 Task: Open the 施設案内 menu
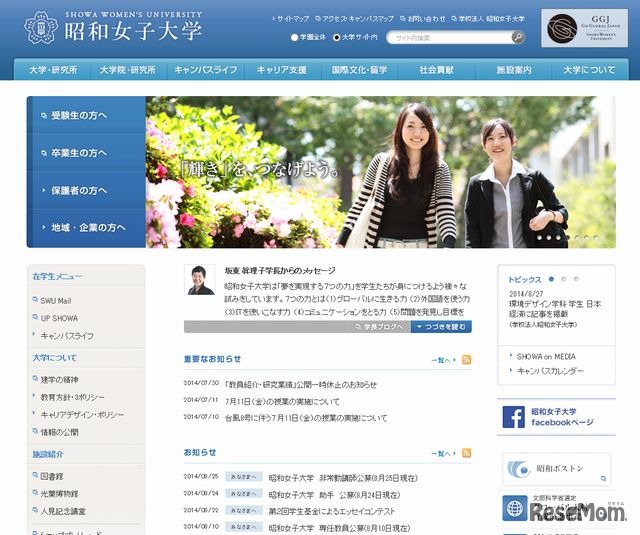click(x=513, y=70)
